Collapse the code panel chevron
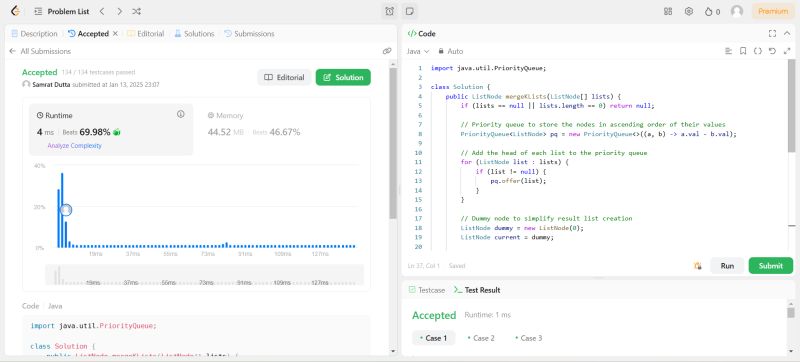Image resolution: width=800 pixels, height=362 pixels. click(x=788, y=34)
